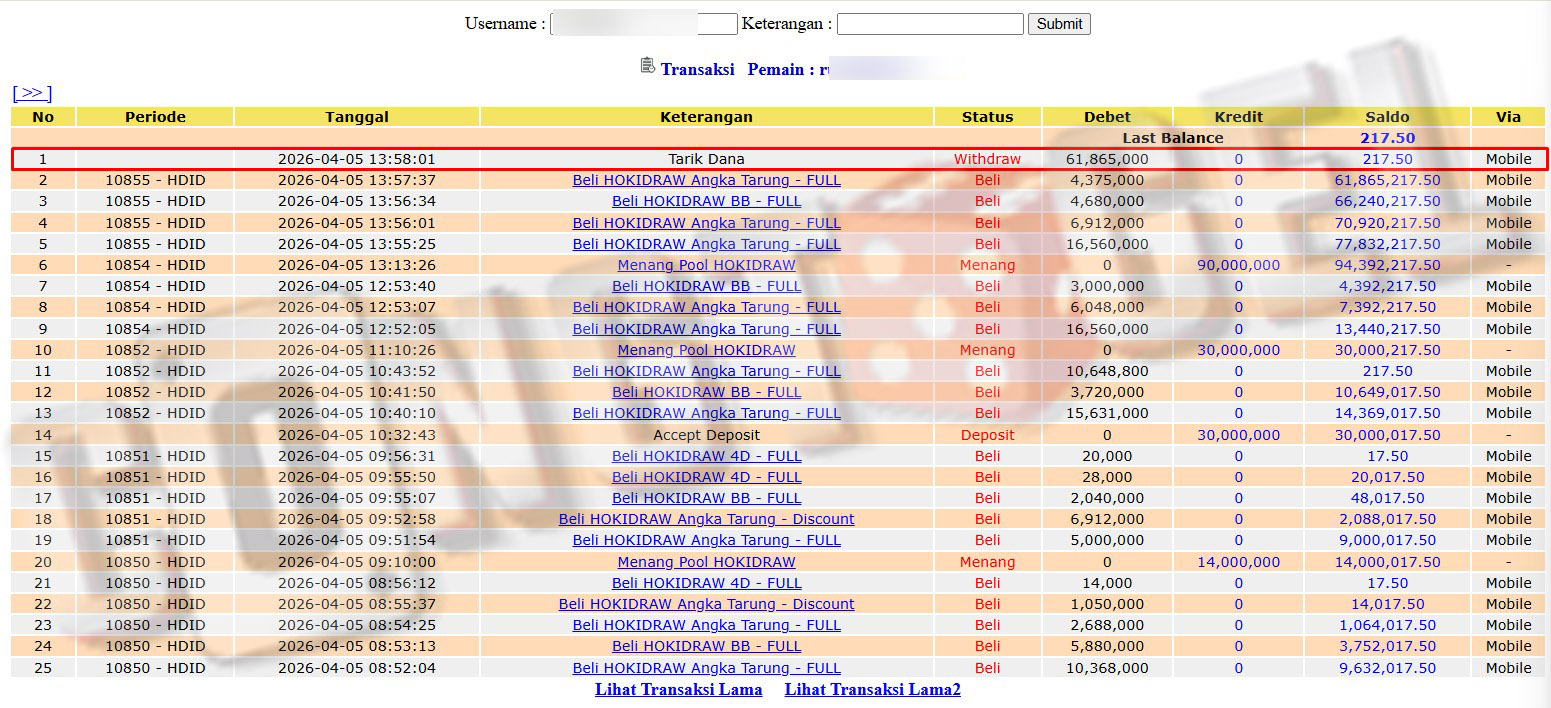The width and height of the screenshot is (1551, 708).
Task: Click debit amount 10,648,800
Action: pos(1107,371)
